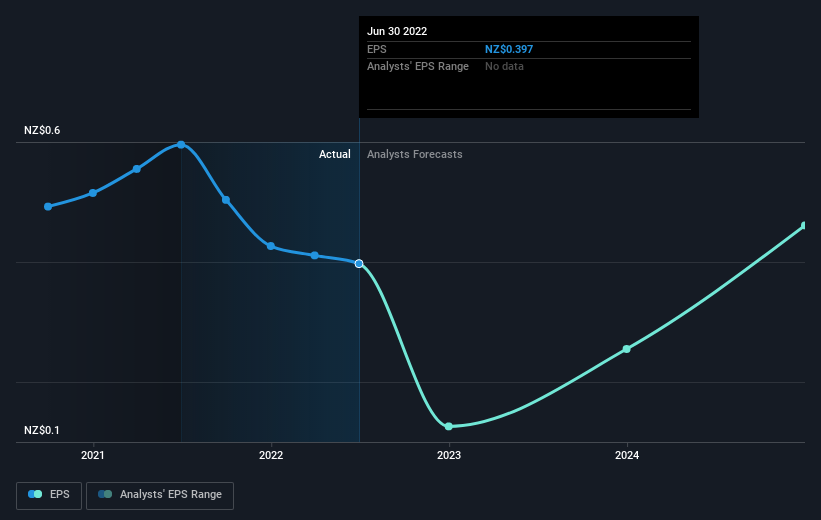This screenshot has height=520, width=821.
Task: Click the NZ$0.1 y-axis label
Action: click(42, 430)
